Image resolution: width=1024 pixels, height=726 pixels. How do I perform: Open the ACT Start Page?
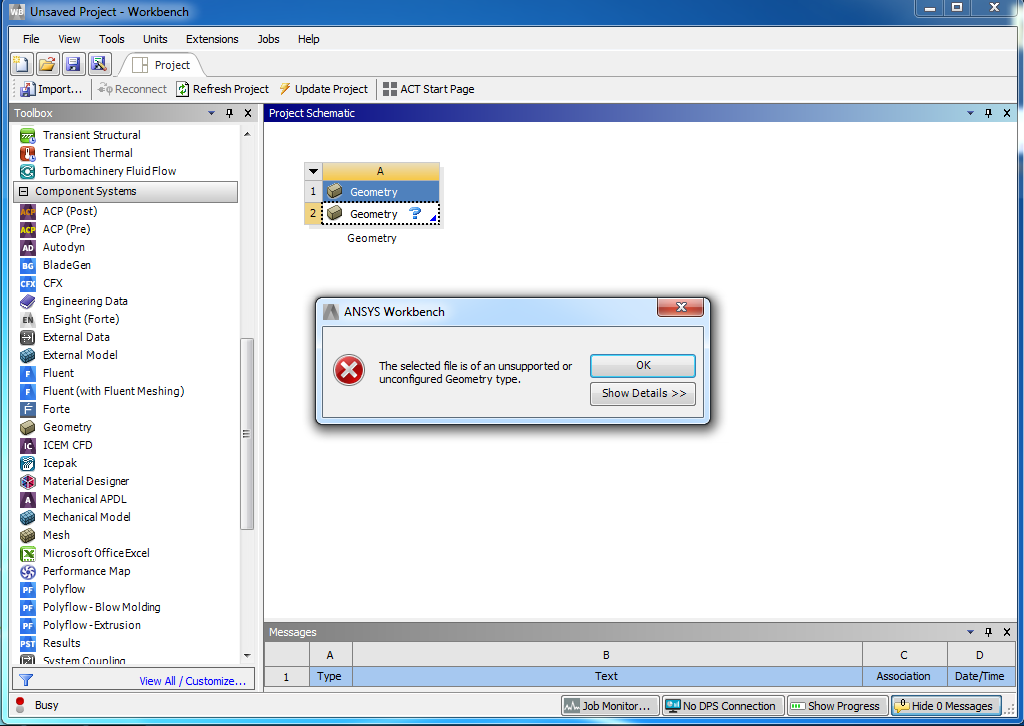tap(428, 89)
